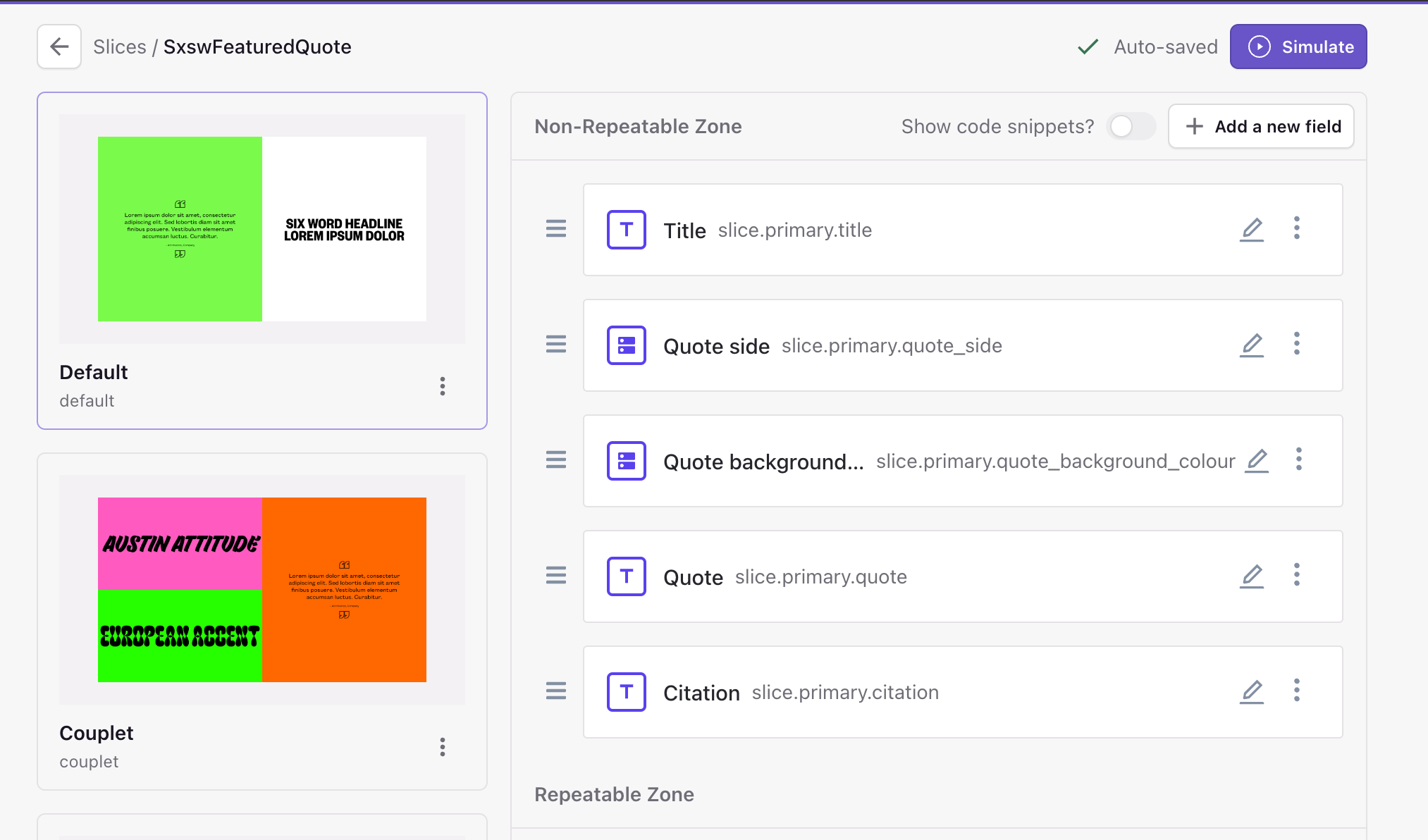Click the Citation field text type icon
The width and height of the screenshot is (1428, 840).
[x=627, y=692]
